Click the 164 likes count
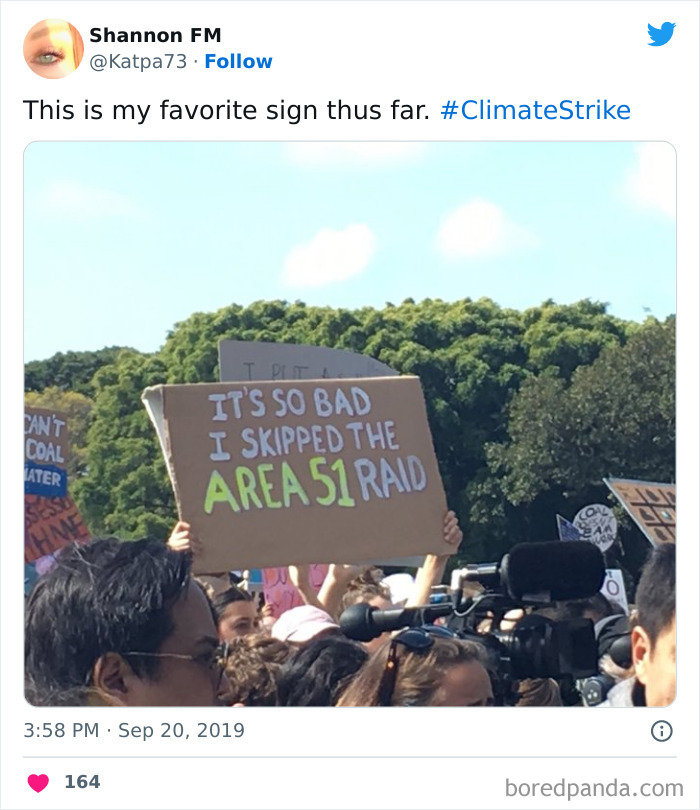Screen dimensions: 700x810 (82, 782)
